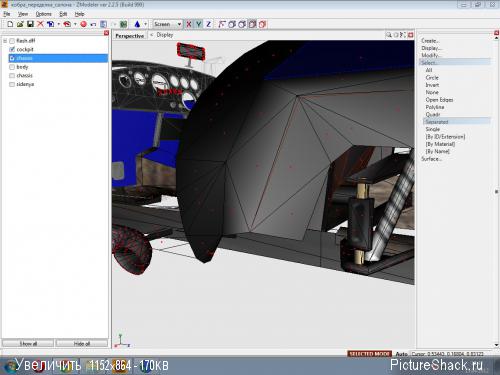The width and height of the screenshot is (500, 375).
Task: Open the Screen coordinate system dropdown
Action: pyautogui.click(x=167, y=24)
